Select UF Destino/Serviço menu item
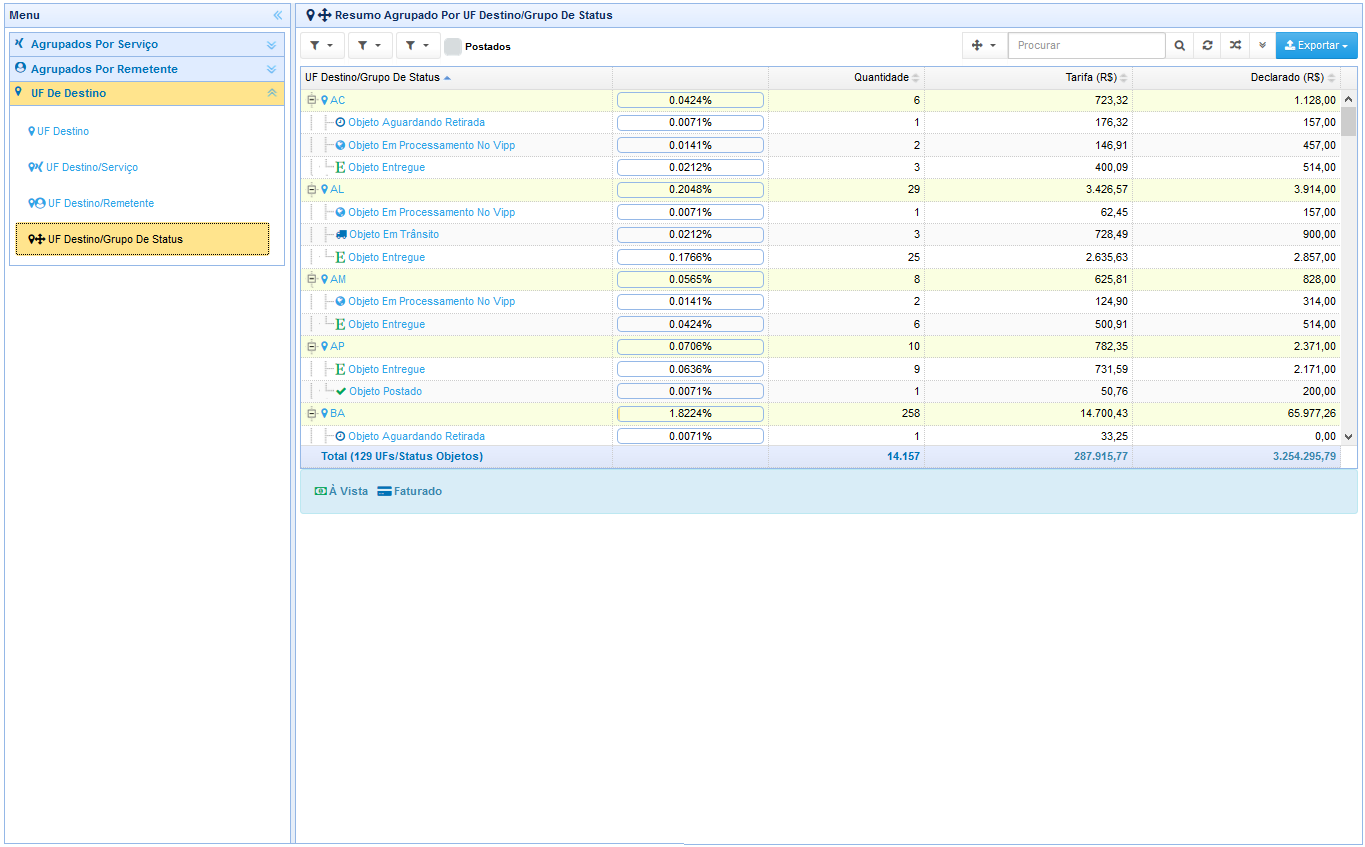 coord(91,168)
